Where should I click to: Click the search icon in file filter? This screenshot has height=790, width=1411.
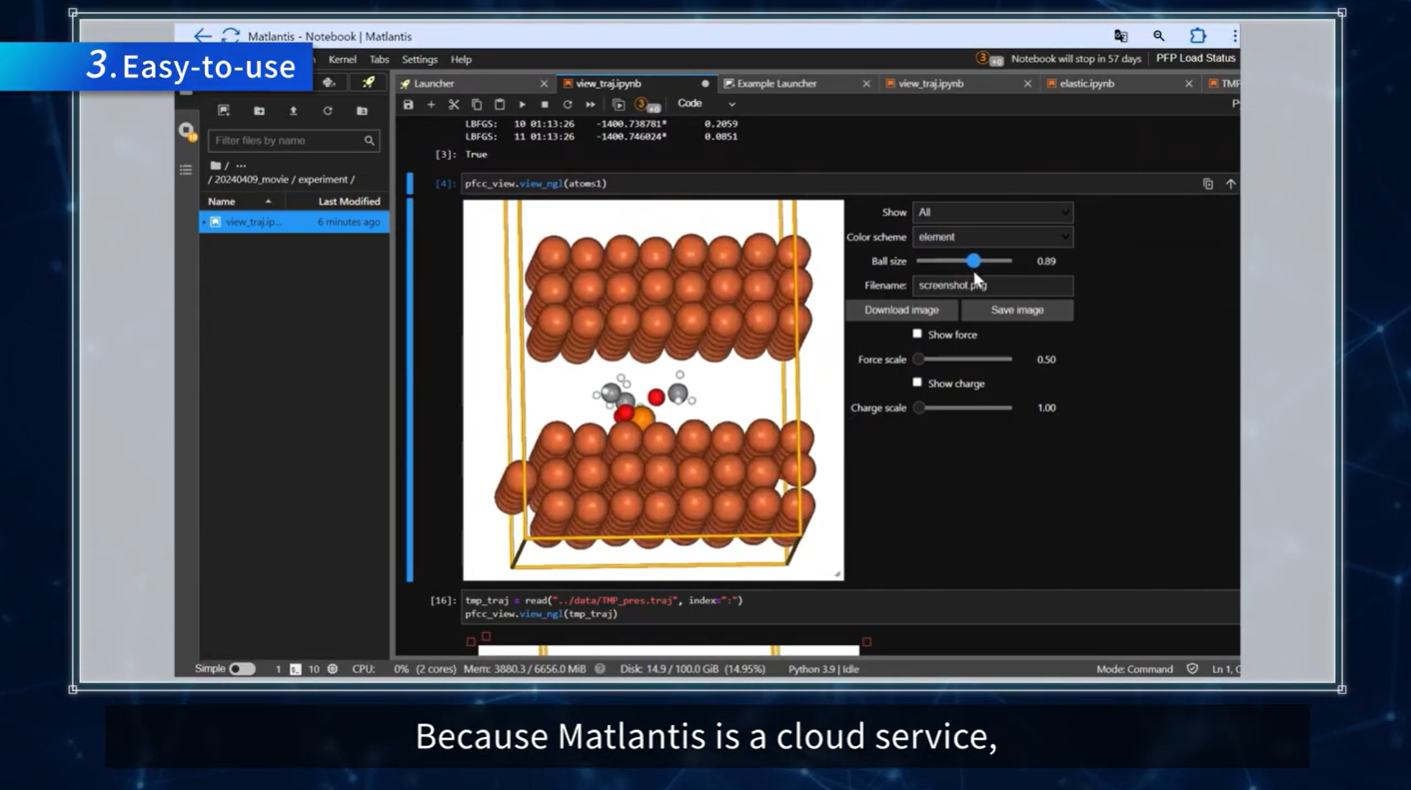pyautogui.click(x=369, y=141)
